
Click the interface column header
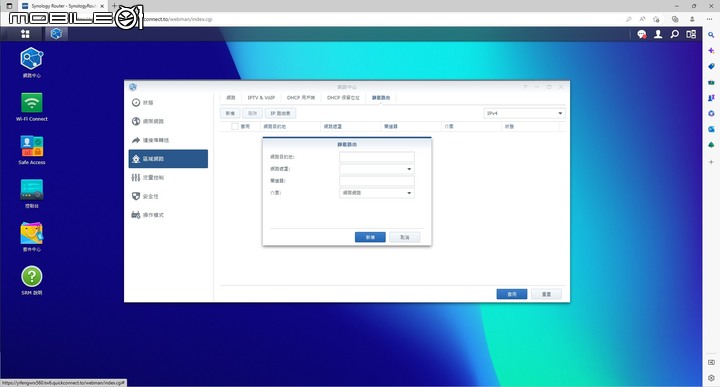pyautogui.click(x=472, y=126)
